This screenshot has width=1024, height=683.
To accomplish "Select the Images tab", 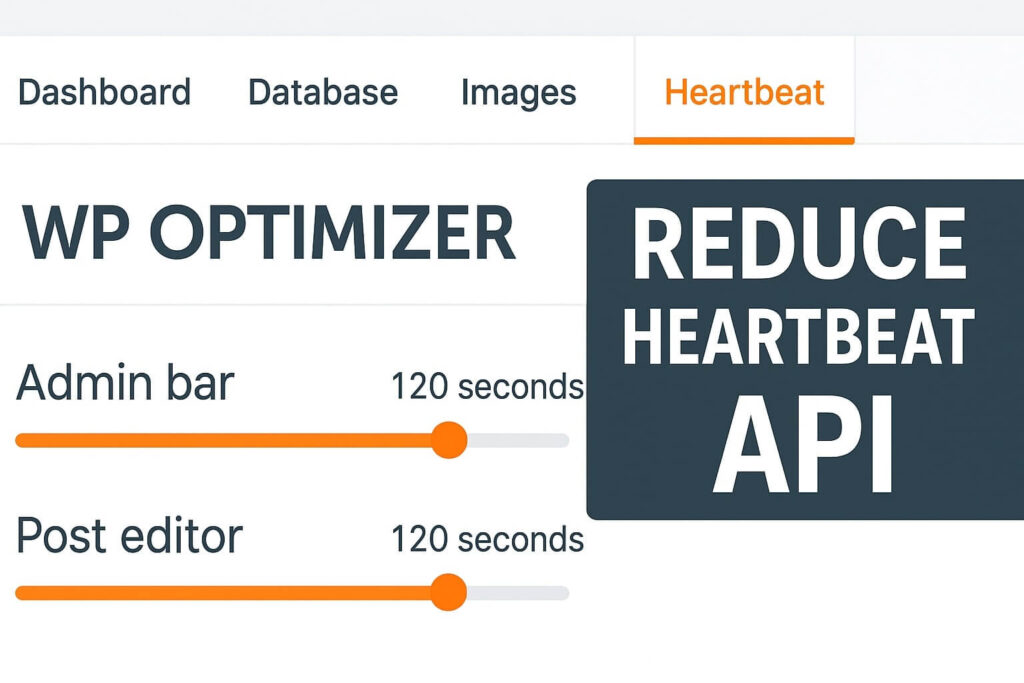I will 518,92.
